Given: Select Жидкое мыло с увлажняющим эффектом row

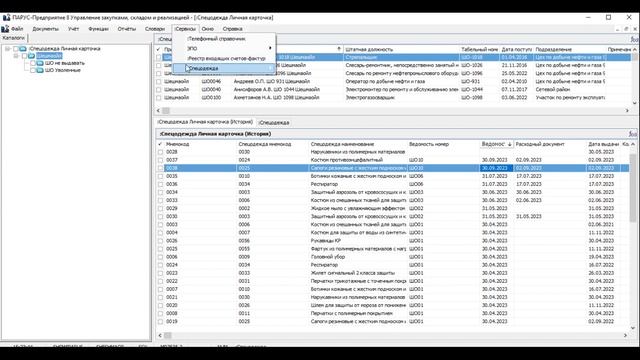Looking at the screenshot, I should click(x=393, y=209).
